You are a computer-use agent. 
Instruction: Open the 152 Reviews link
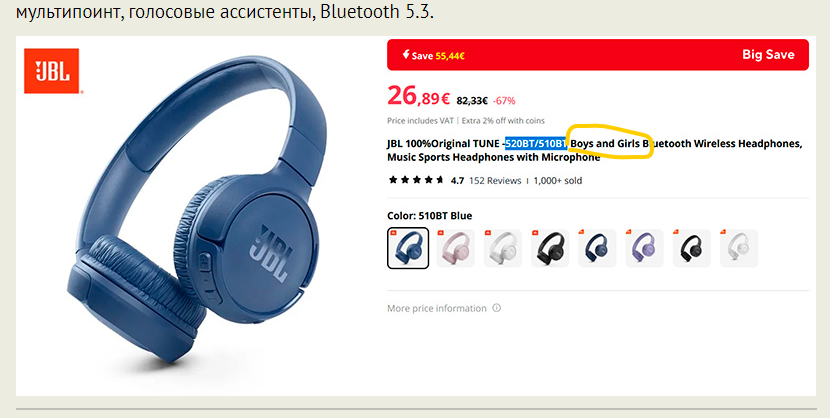(495, 180)
